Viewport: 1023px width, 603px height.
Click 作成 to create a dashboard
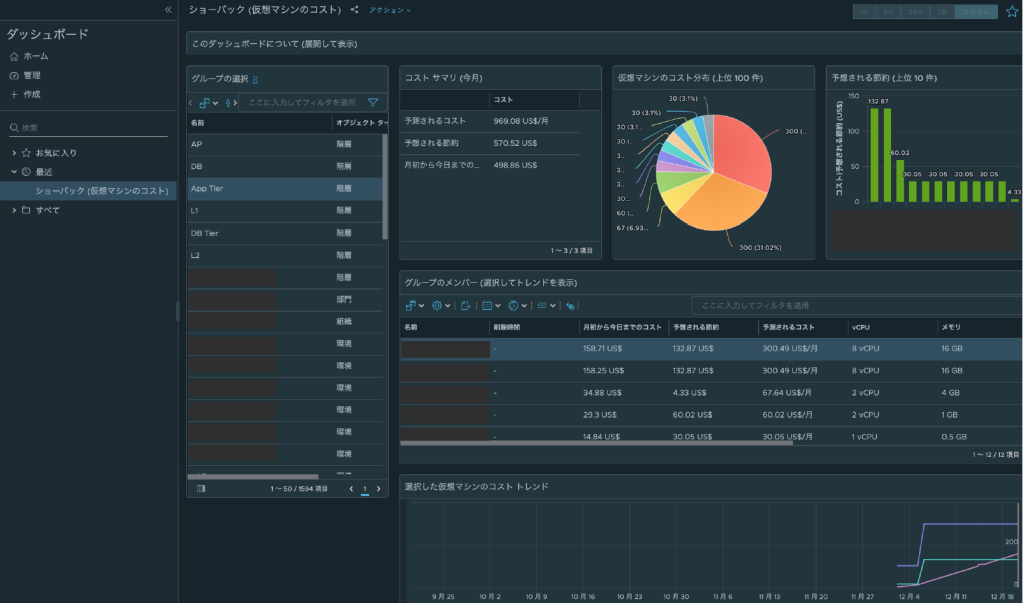(x=32, y=94)
